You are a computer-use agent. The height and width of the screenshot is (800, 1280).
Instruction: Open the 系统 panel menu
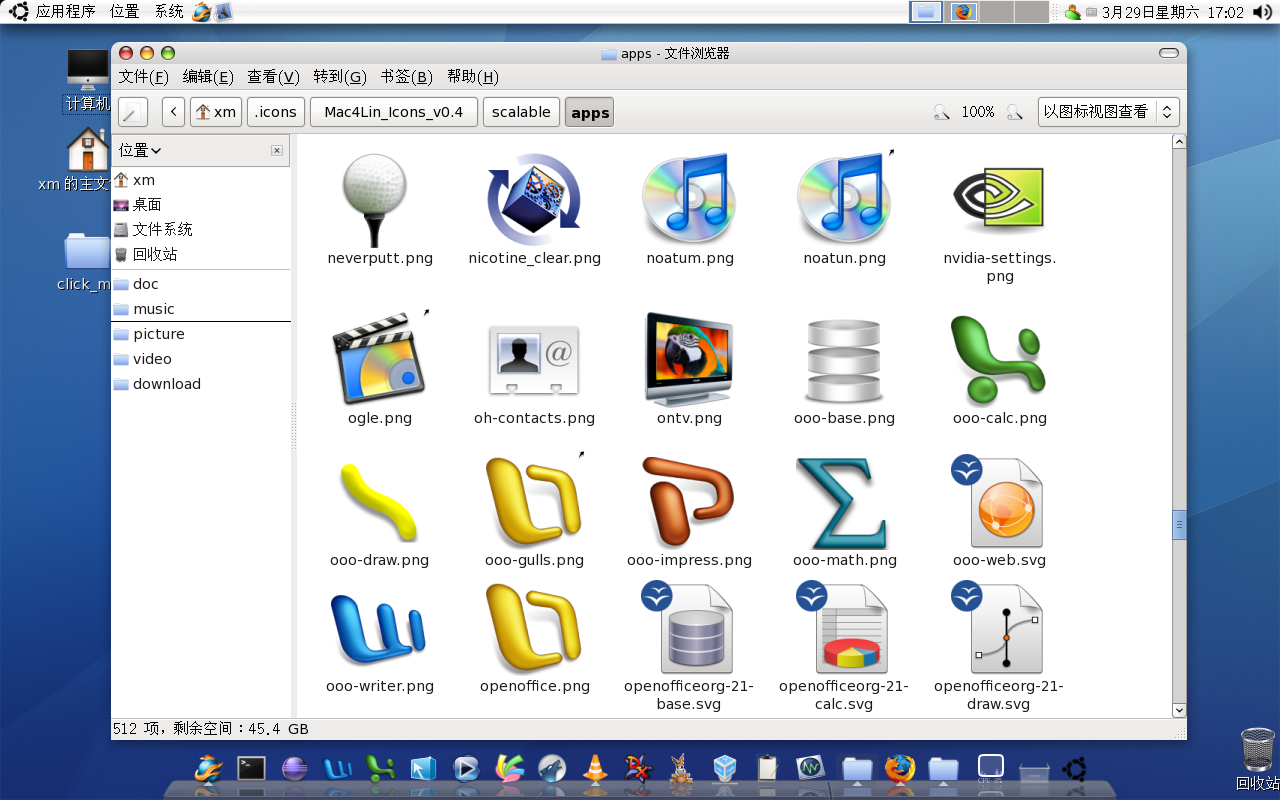click(169, 12)
